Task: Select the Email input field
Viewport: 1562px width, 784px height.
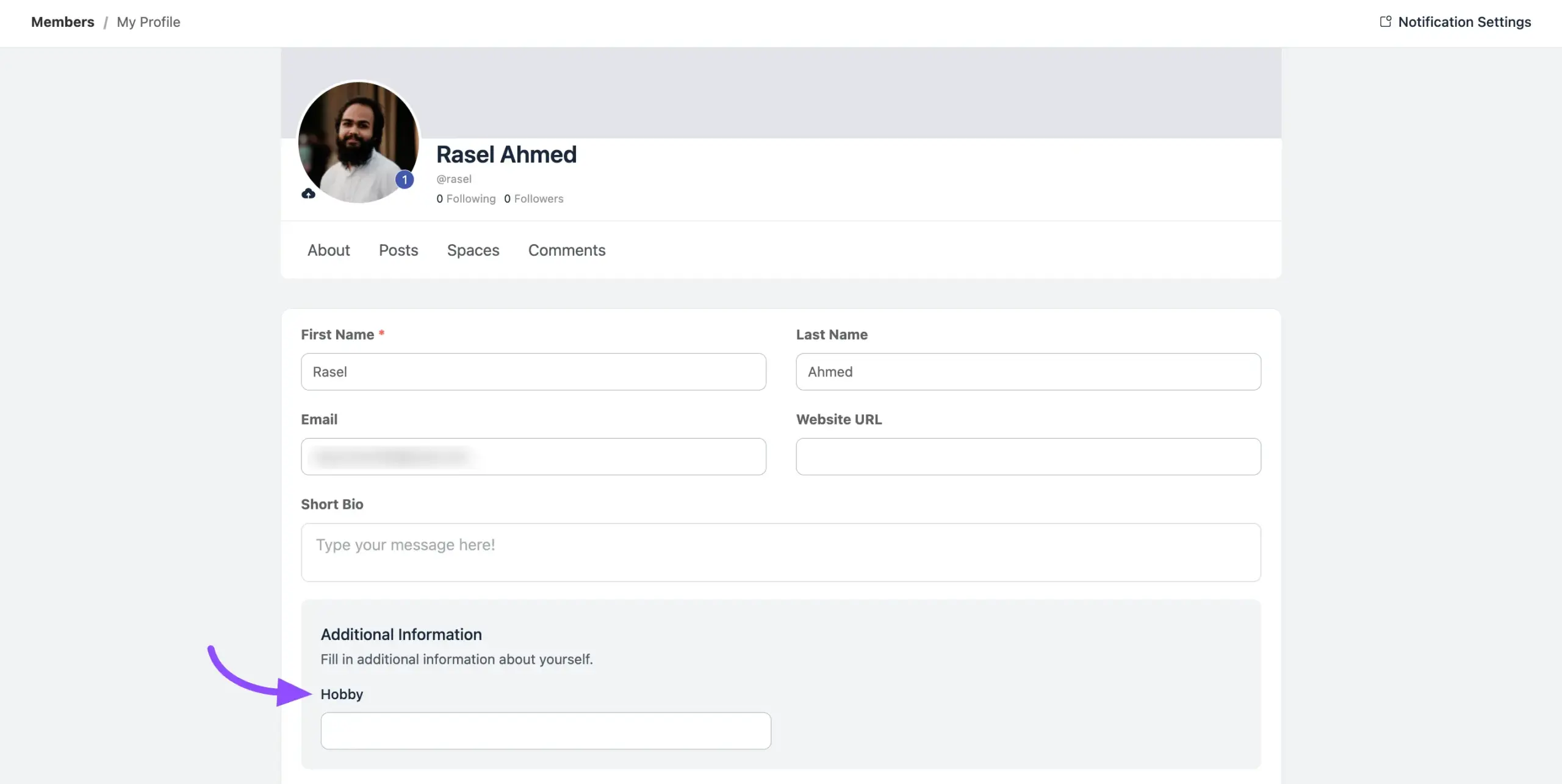Action: coord(533,456)
